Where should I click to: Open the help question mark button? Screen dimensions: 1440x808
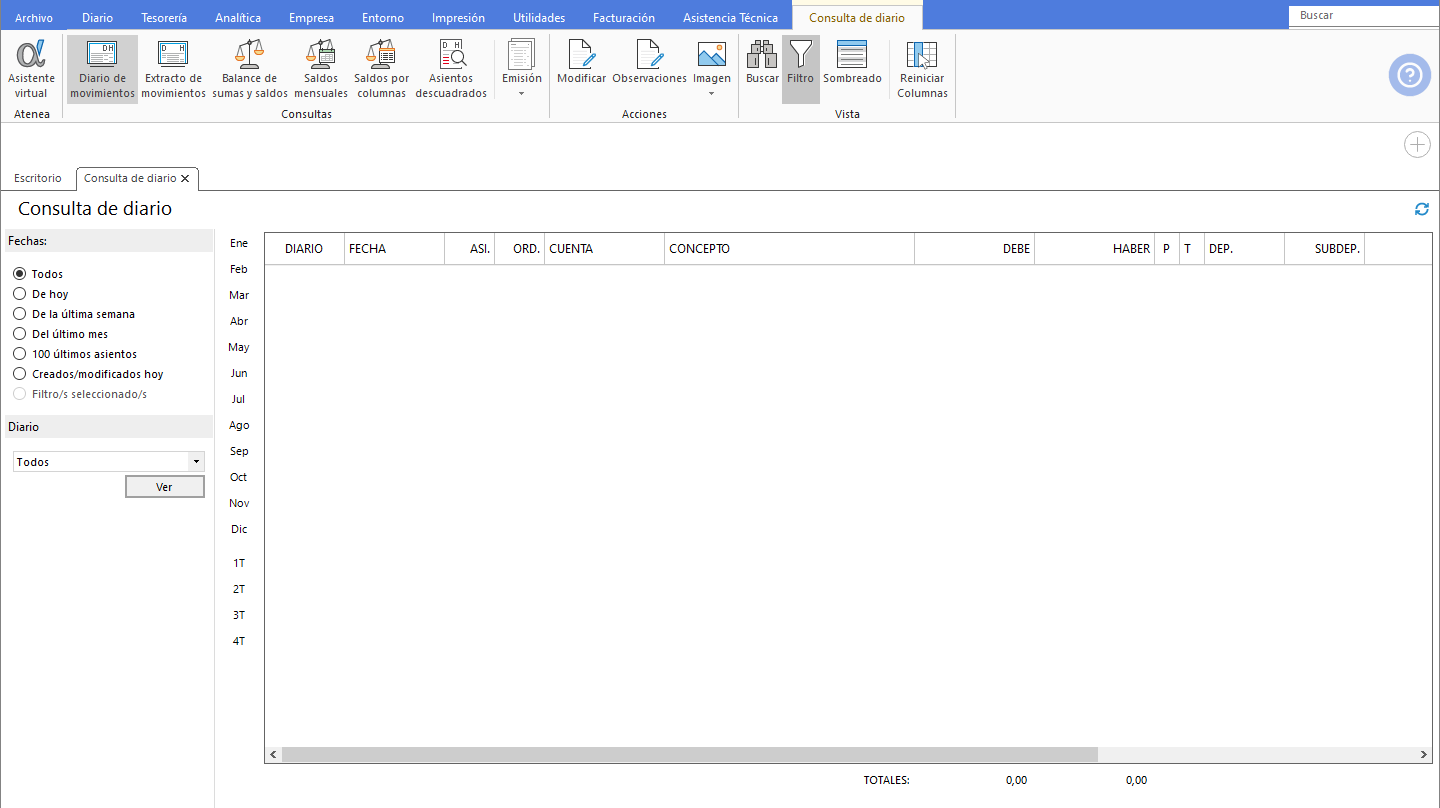(1409, 76)
